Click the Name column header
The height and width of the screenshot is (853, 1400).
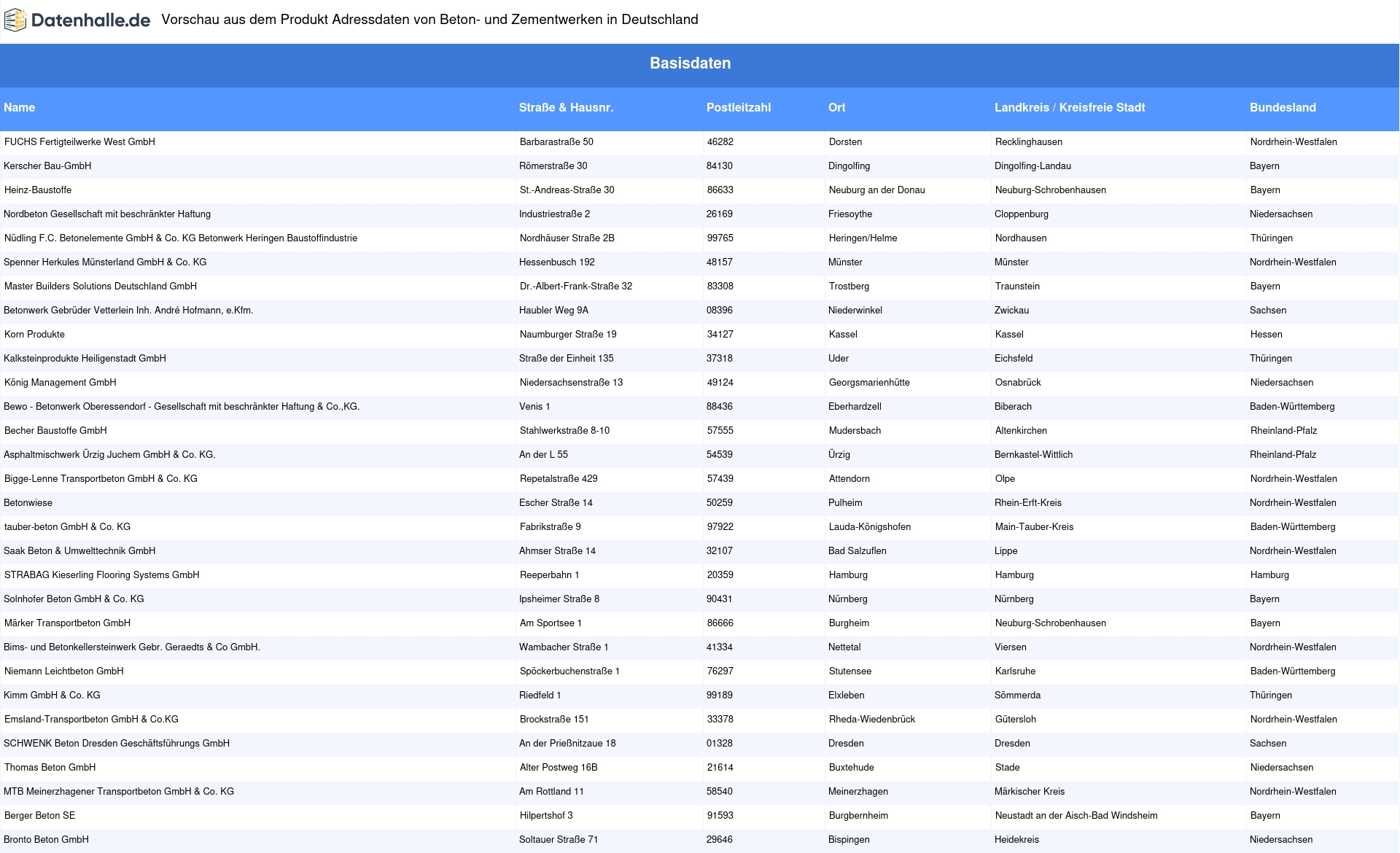coord(19,107)
